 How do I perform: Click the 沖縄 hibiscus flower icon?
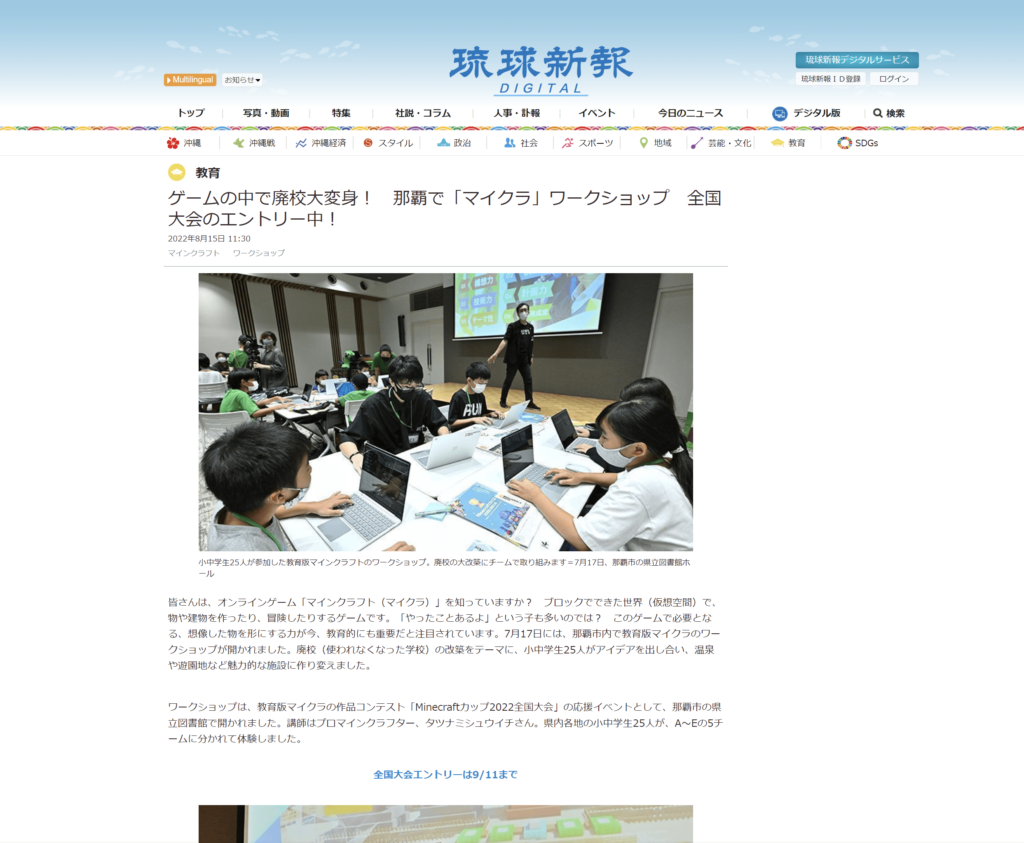[x=173, y=143]
